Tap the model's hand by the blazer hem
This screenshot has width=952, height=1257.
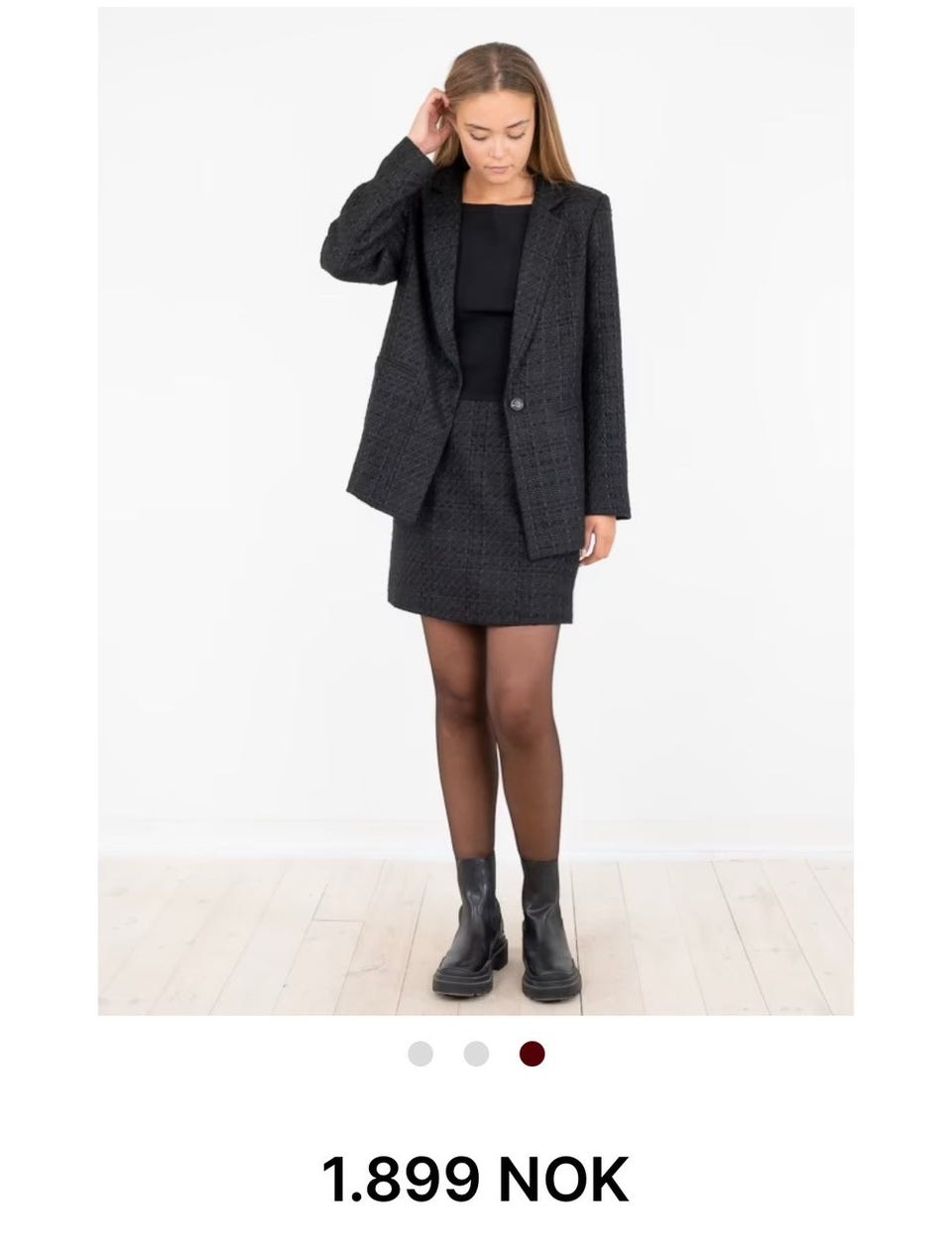(599, 541)
